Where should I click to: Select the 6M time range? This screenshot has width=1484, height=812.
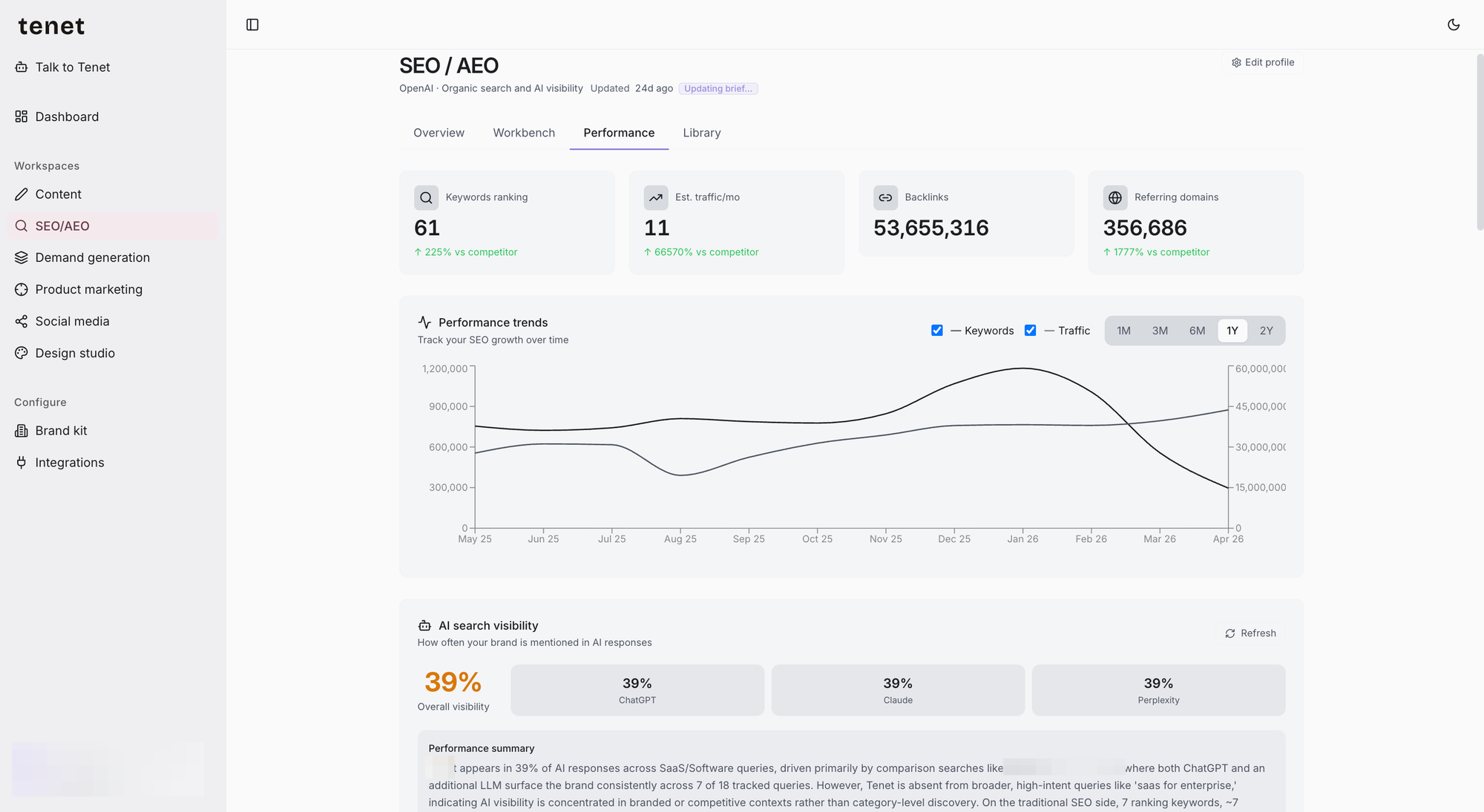(1197, 331)
